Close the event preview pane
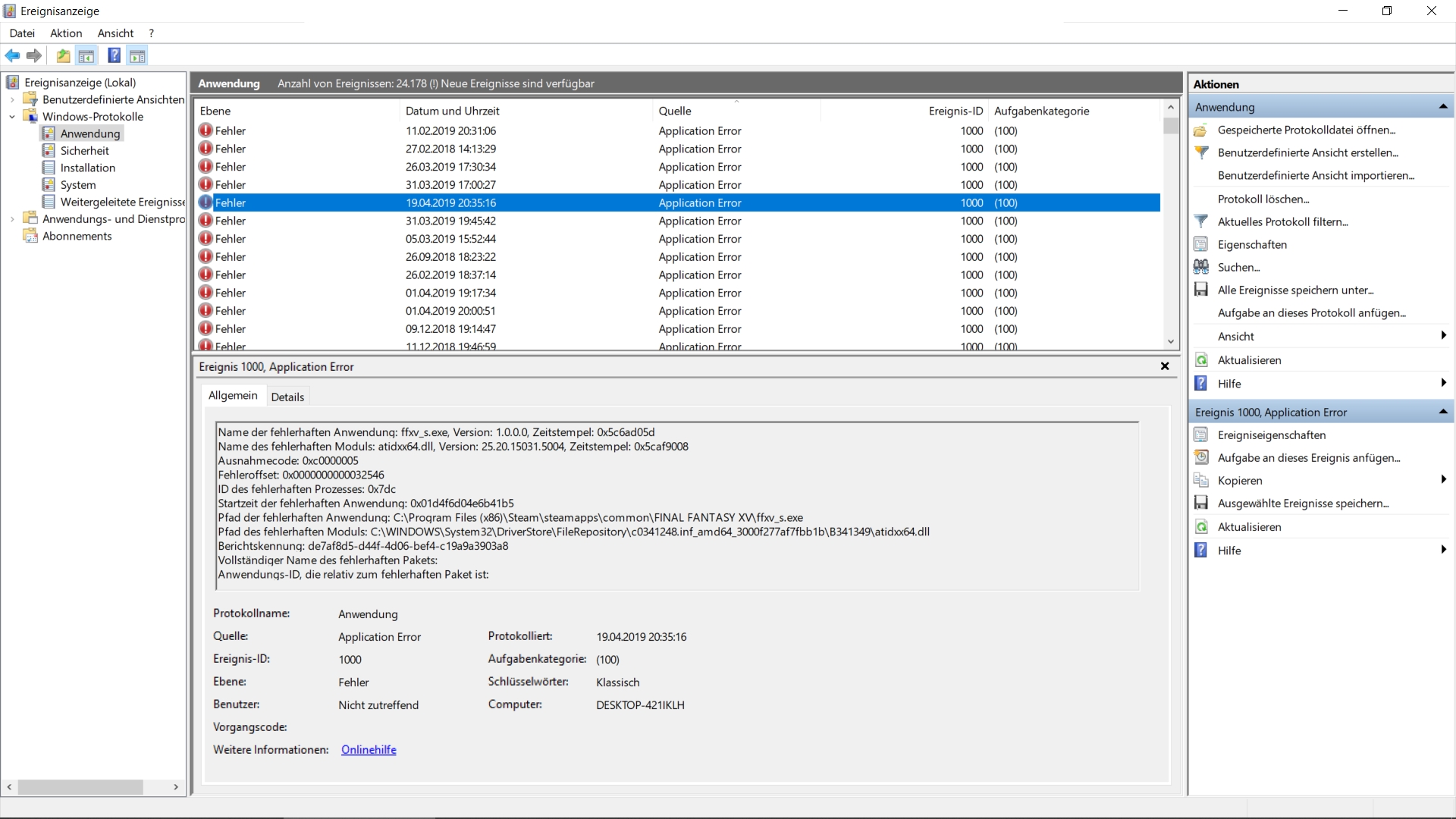 point(1165,366)
